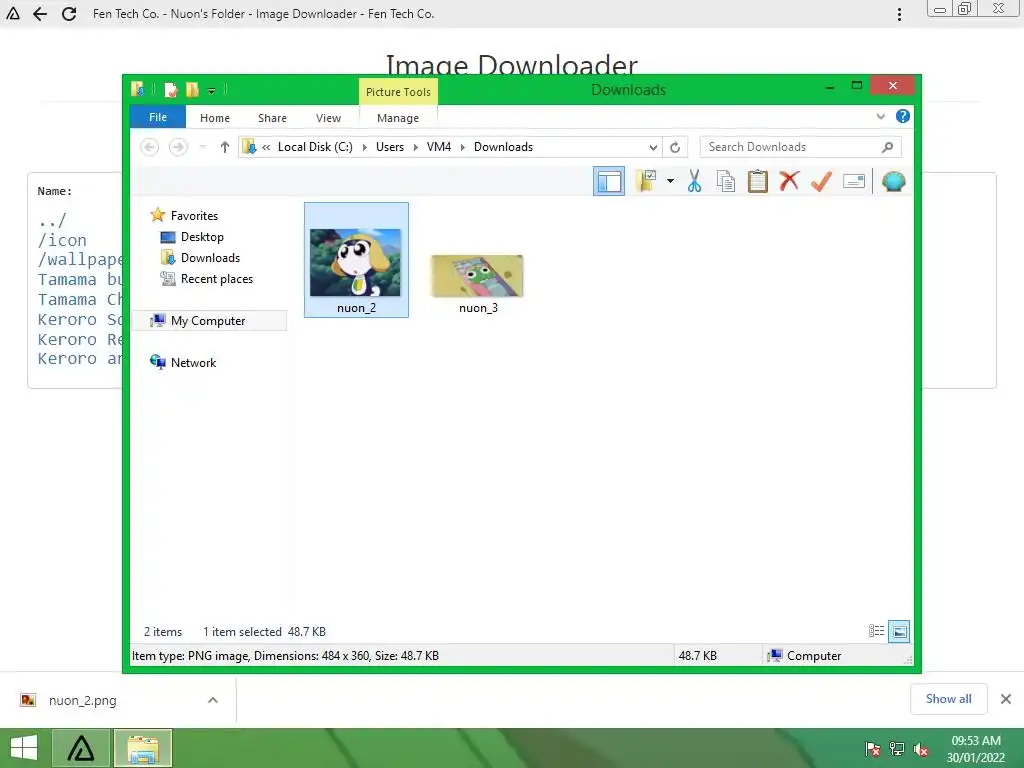Expand the arrow after VM4 in path
1024x768 pixels.
coord(462,147)
